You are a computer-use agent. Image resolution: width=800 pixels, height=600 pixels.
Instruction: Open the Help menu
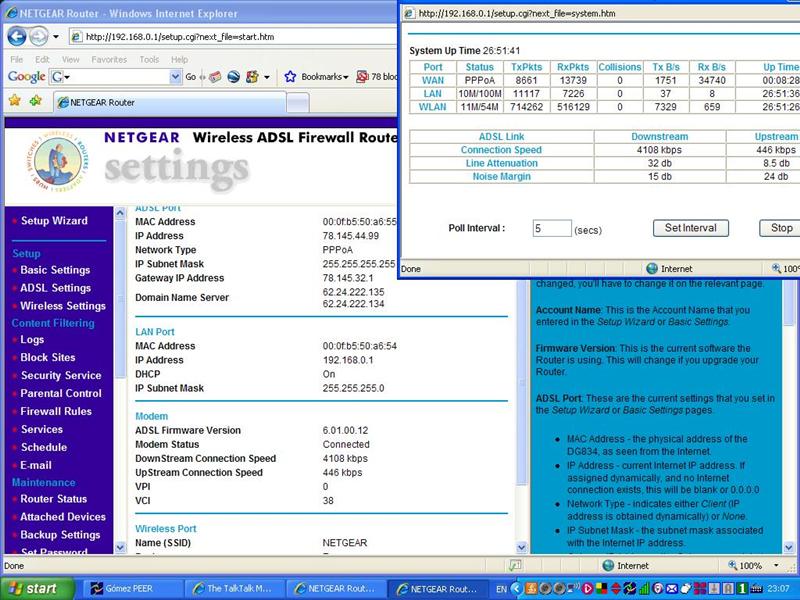coord(179,60)
